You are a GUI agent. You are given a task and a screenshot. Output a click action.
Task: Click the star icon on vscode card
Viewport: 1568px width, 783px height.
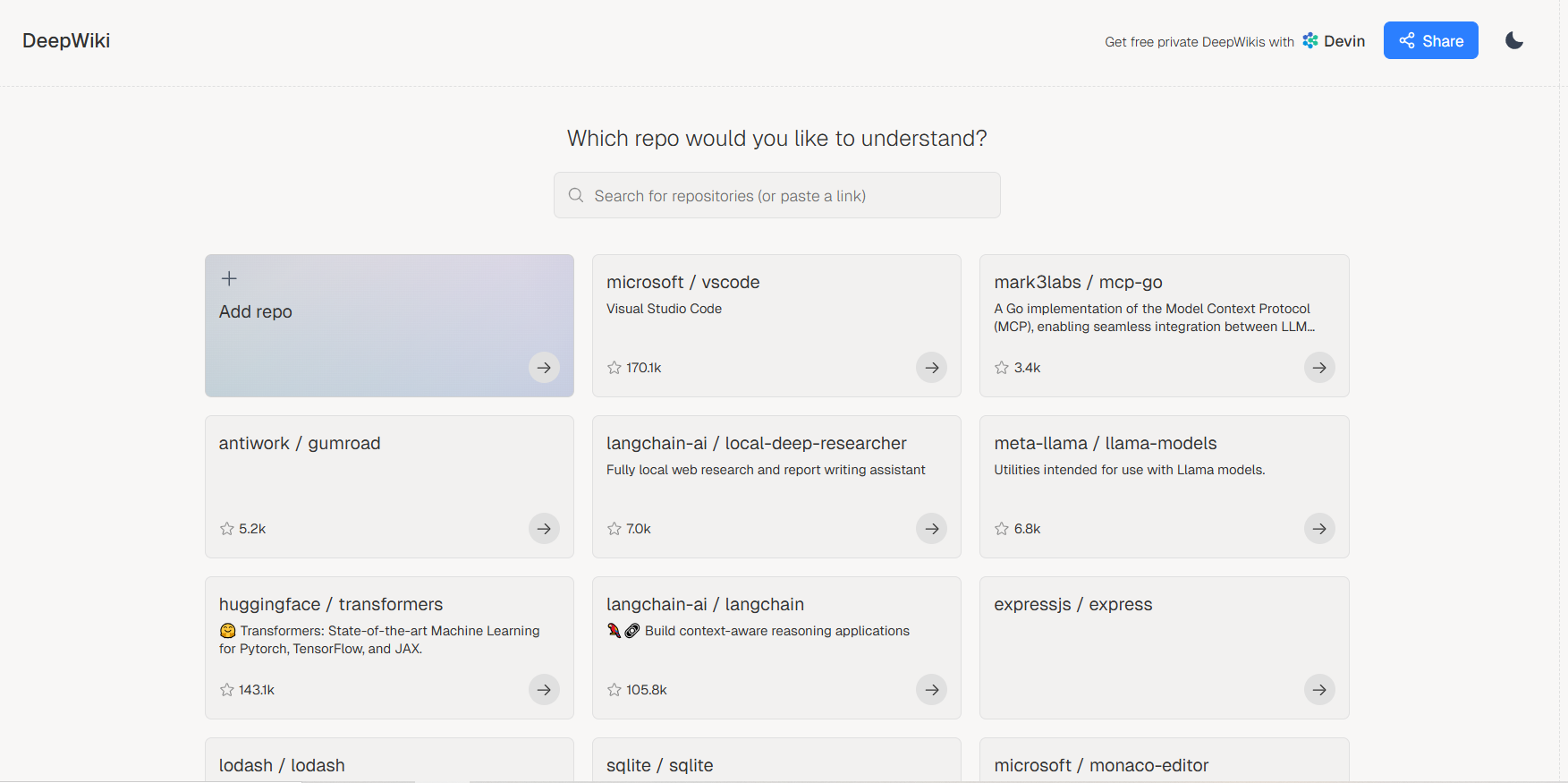tap(614, 368)
